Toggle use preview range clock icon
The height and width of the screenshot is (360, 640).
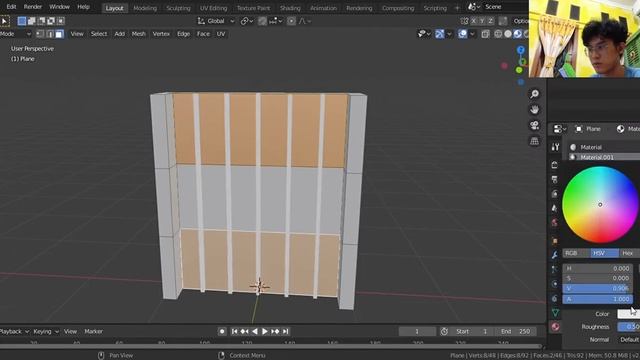click(444, 331)
